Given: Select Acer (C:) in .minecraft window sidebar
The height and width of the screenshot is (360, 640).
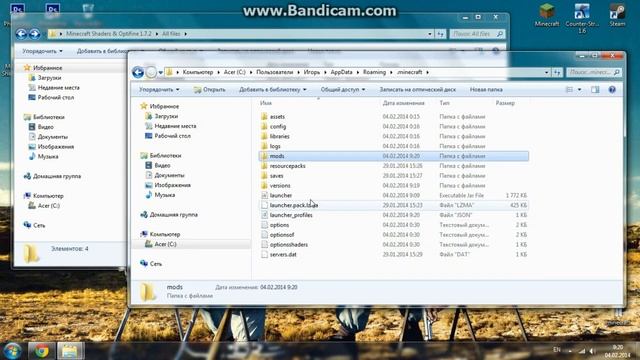Looking at the screenshot, I should click(x=165, y=244).
